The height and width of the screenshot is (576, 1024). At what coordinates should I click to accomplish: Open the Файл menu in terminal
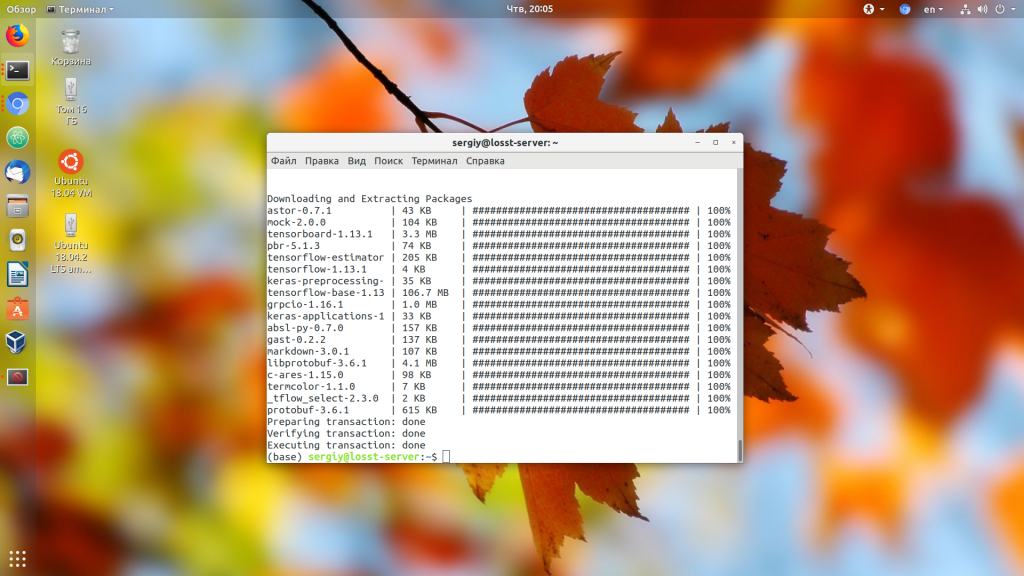(283, 161)
